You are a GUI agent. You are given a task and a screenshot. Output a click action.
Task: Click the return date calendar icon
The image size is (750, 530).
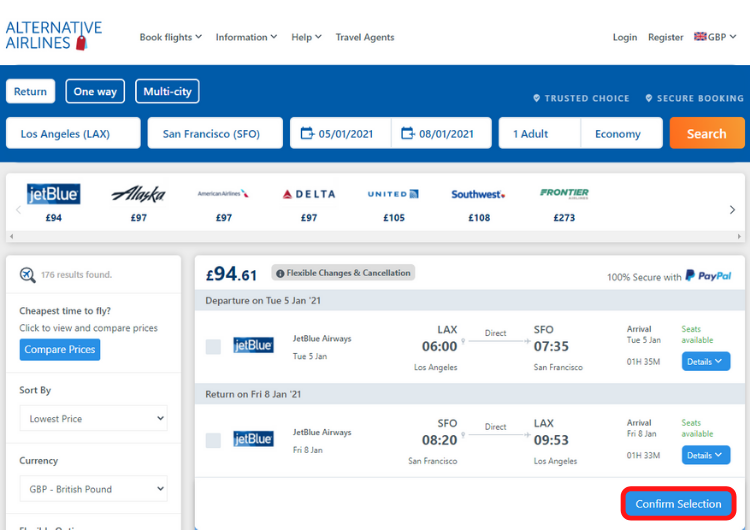coord(408,133)
